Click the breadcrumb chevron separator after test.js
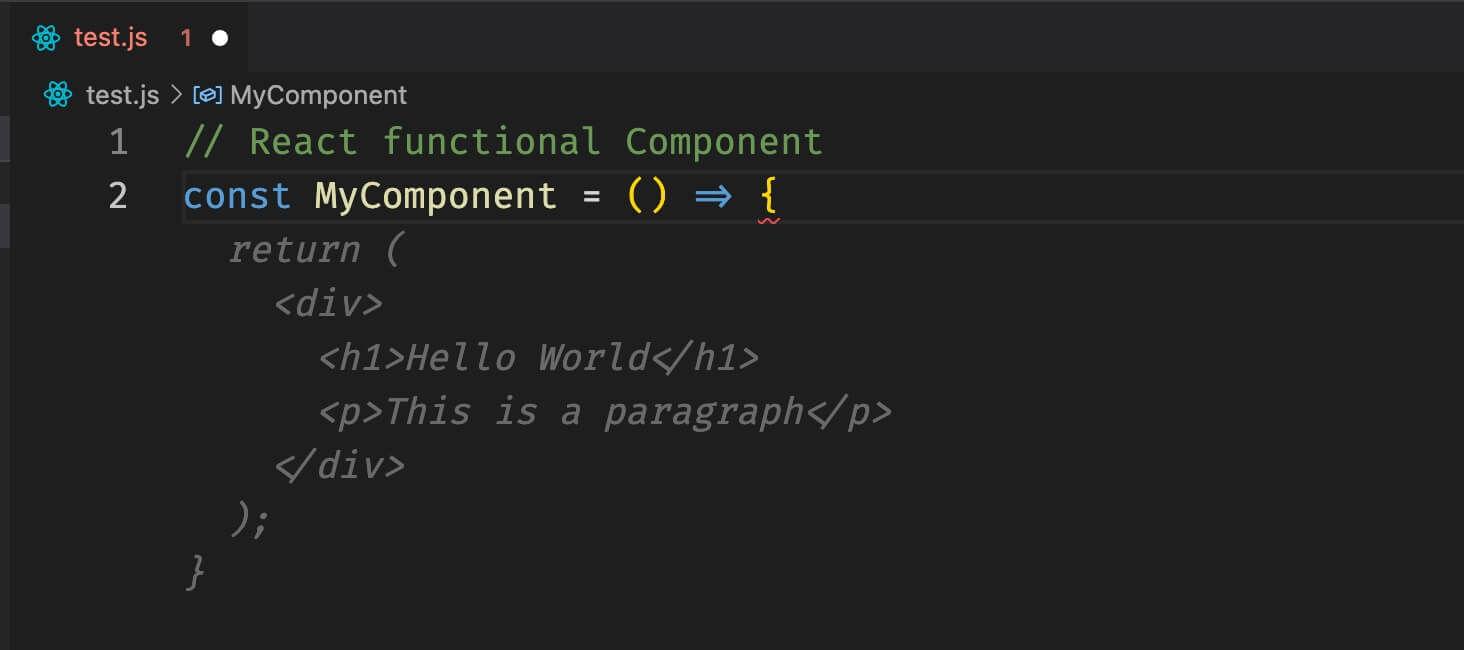The image size is (1464, 650). (176, 95)
